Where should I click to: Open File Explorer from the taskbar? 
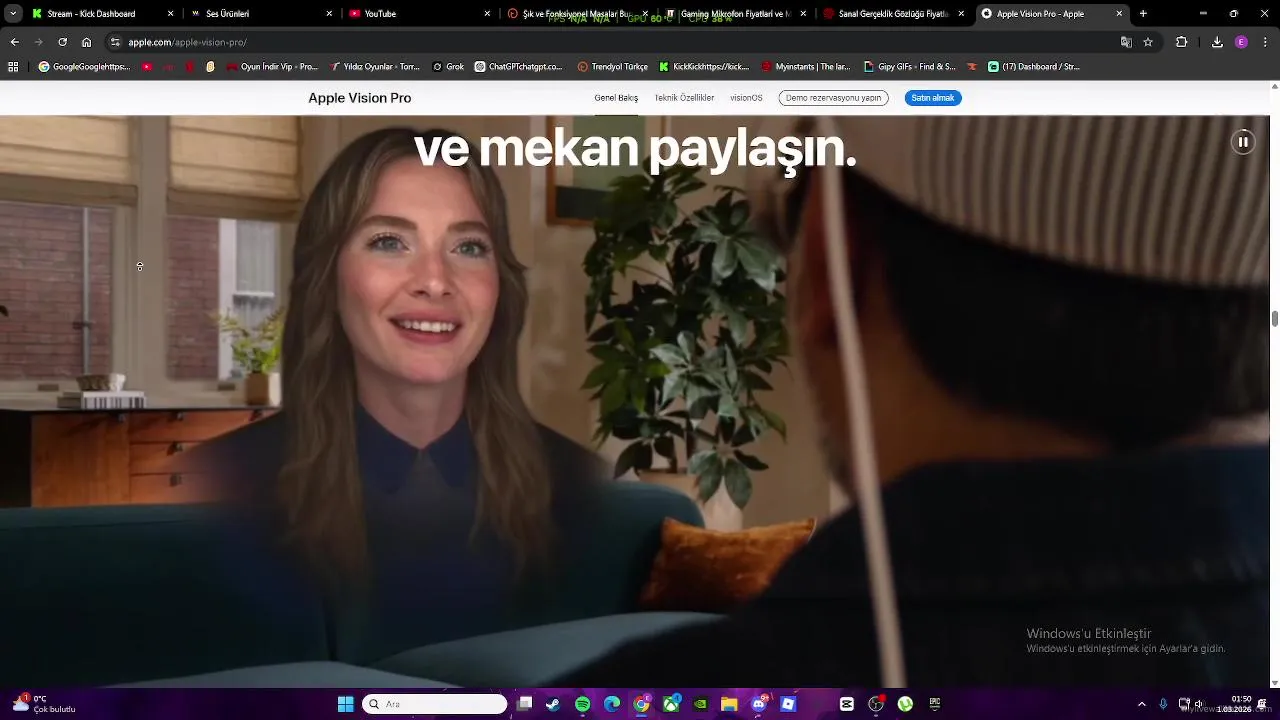[729, 704]
